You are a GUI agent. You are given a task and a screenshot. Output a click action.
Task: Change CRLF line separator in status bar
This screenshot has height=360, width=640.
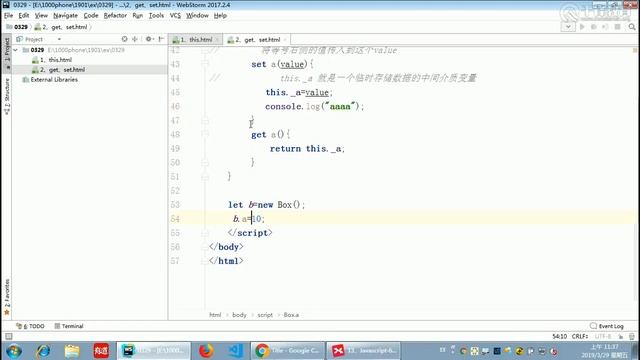coord(580,336)
